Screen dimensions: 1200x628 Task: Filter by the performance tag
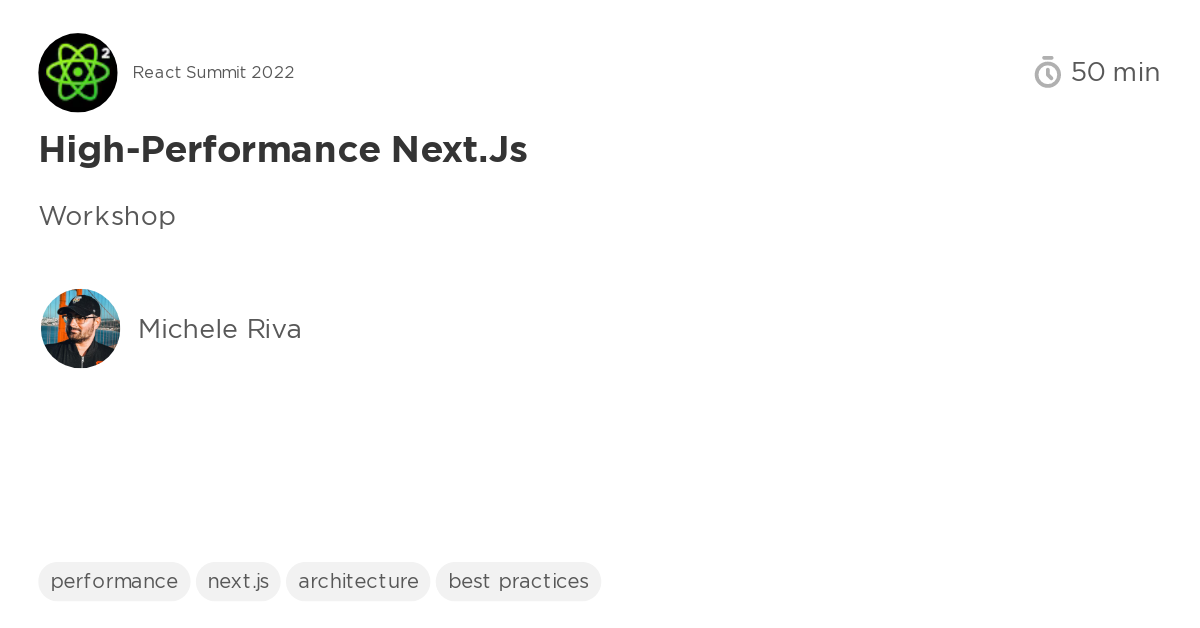[x=114, y=581]
